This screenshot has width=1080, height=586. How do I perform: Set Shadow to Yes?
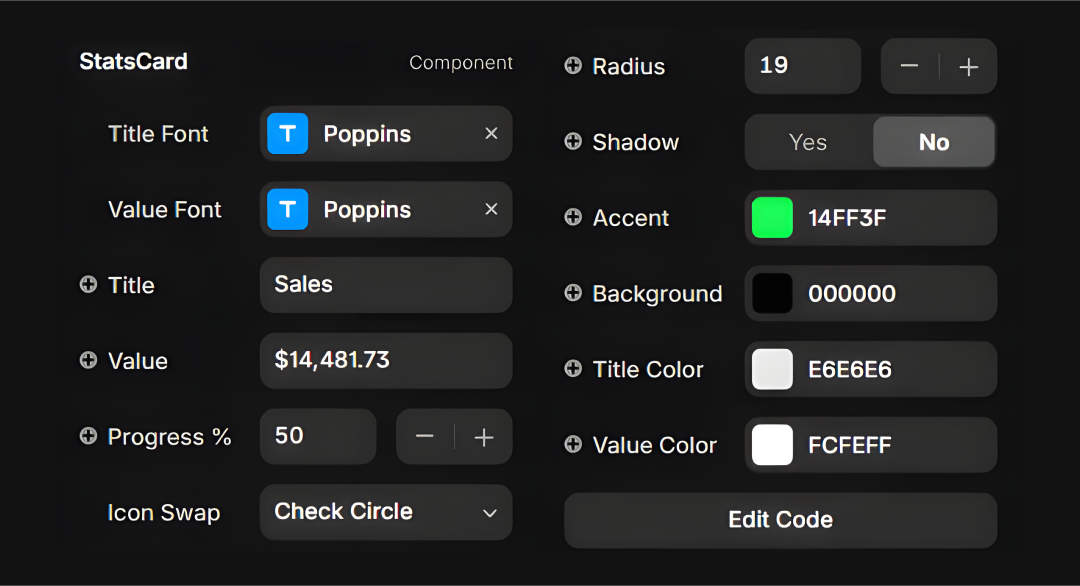point(808,142)
